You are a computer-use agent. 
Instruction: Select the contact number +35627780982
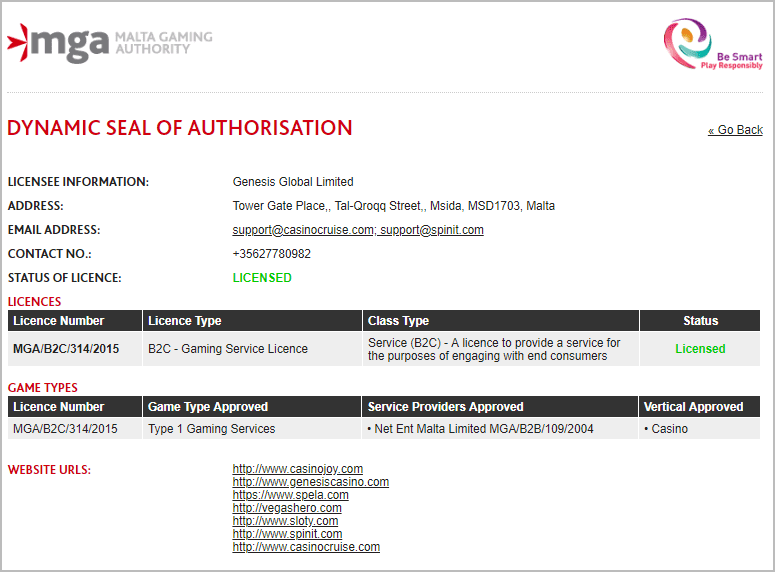pyautogui.click(x=272, y=254)
